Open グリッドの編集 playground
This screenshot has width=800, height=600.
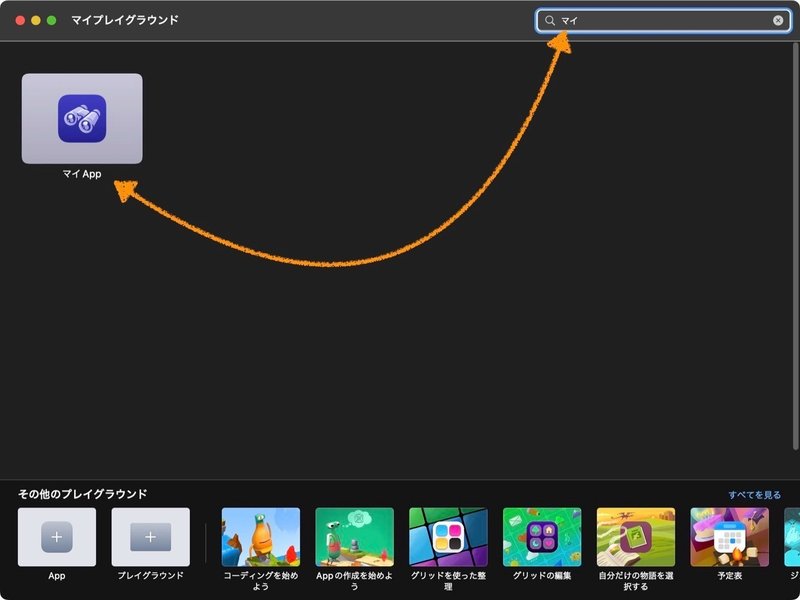pyautogui.click(x=542, y=537)
